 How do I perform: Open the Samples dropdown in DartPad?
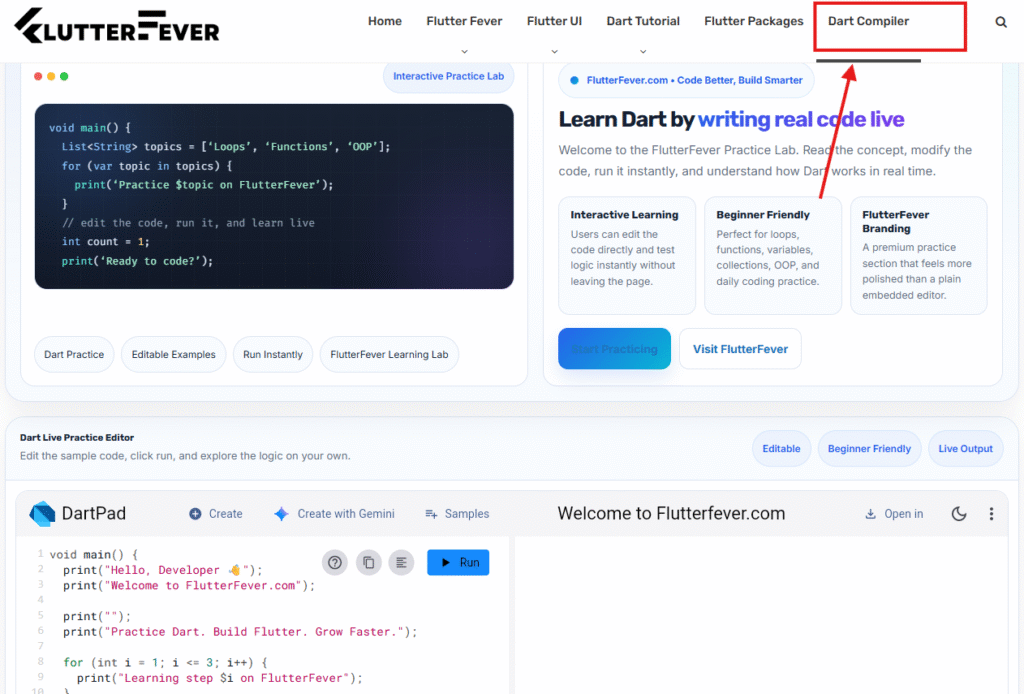[x=457, y=514]
